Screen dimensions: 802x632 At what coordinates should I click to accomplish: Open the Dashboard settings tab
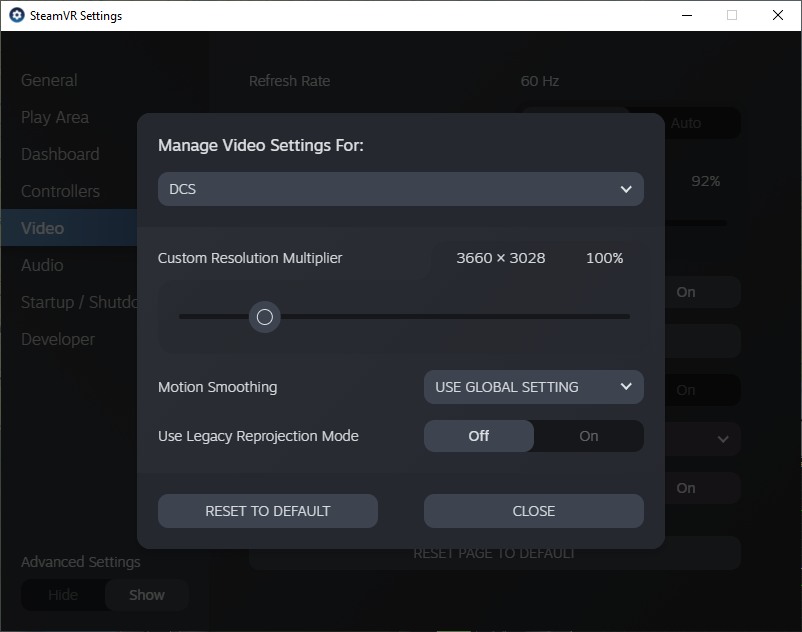(x=60, y=154)
